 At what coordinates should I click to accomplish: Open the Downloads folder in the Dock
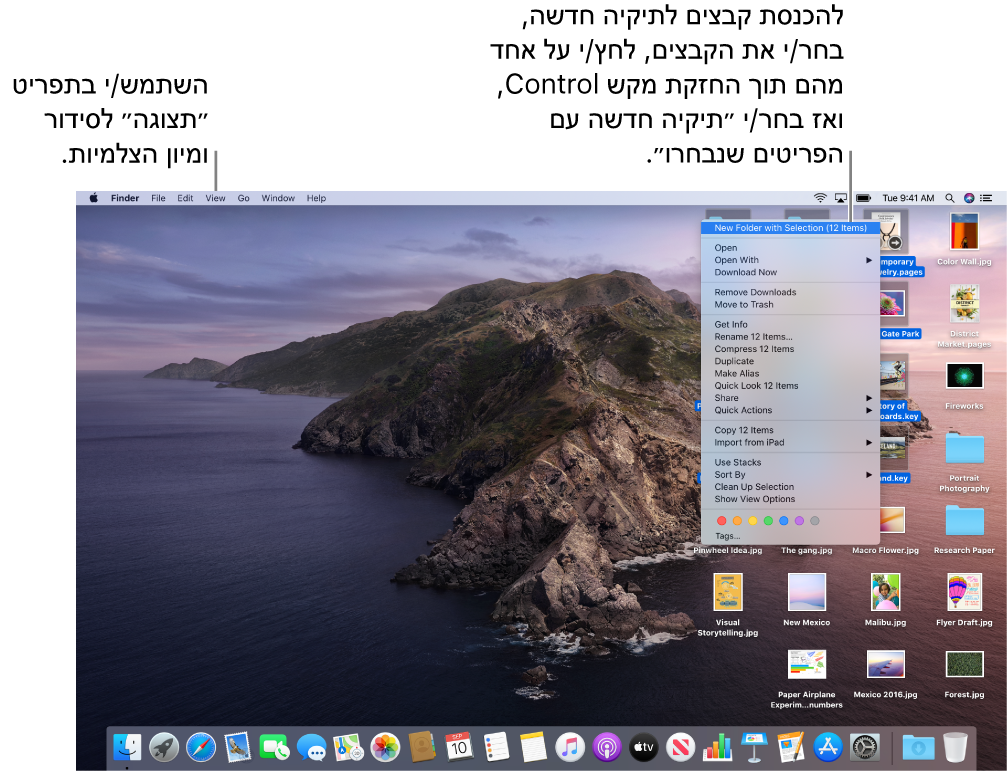coord(918,747)
